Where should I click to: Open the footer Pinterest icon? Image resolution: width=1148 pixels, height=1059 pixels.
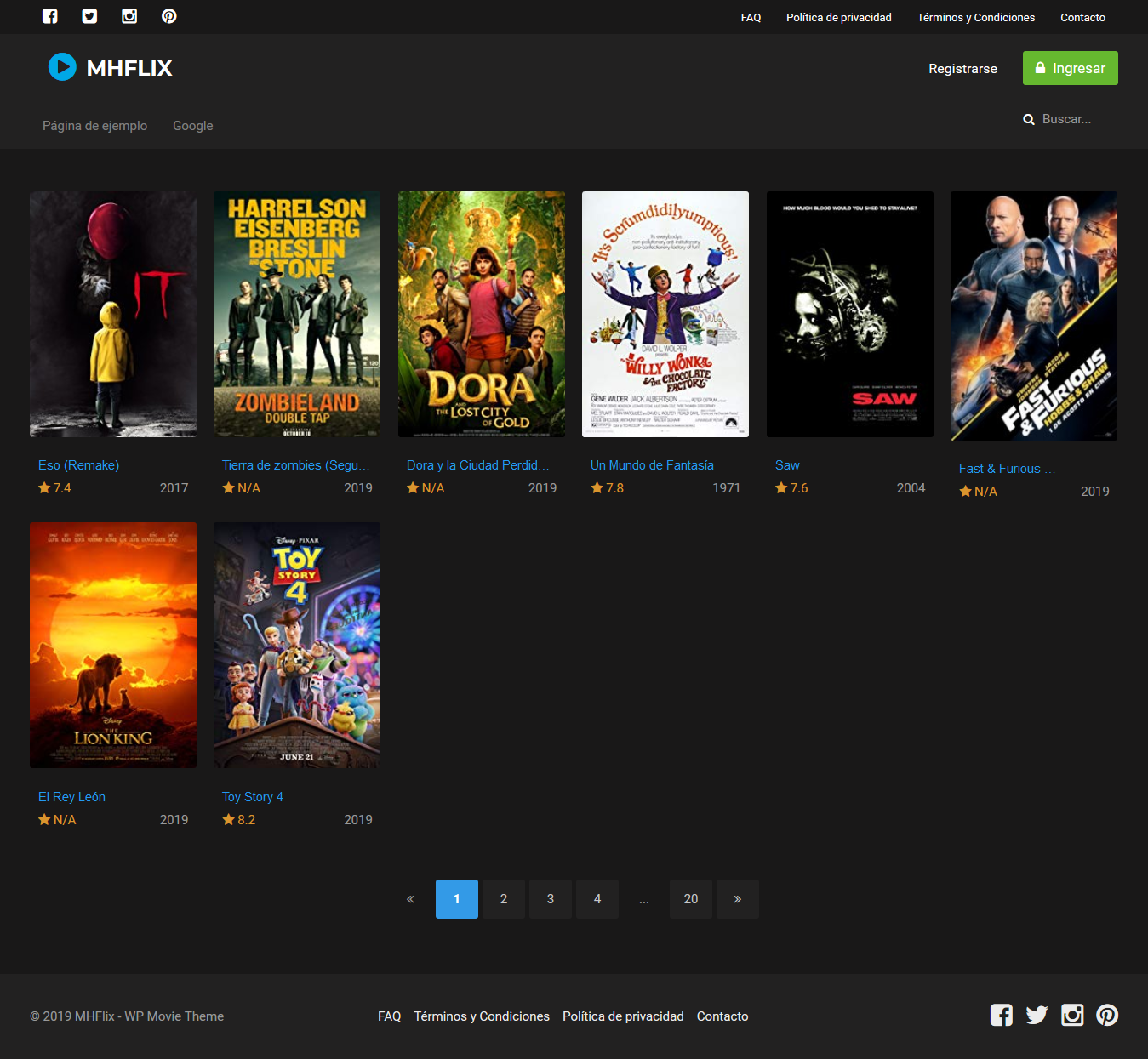[1107, 1015]
